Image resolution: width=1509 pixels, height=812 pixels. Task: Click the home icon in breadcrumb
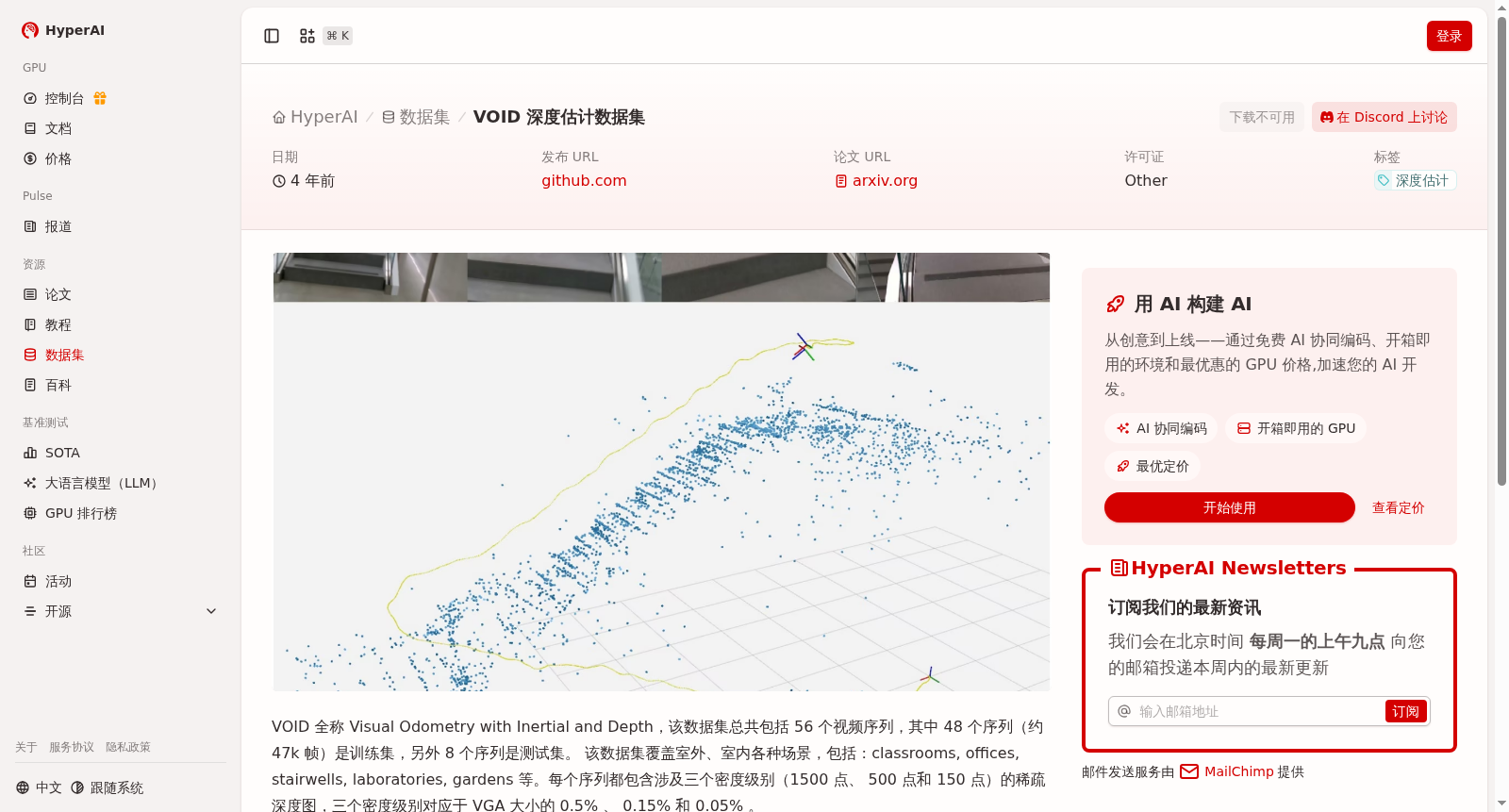click(x=279, y=117)
